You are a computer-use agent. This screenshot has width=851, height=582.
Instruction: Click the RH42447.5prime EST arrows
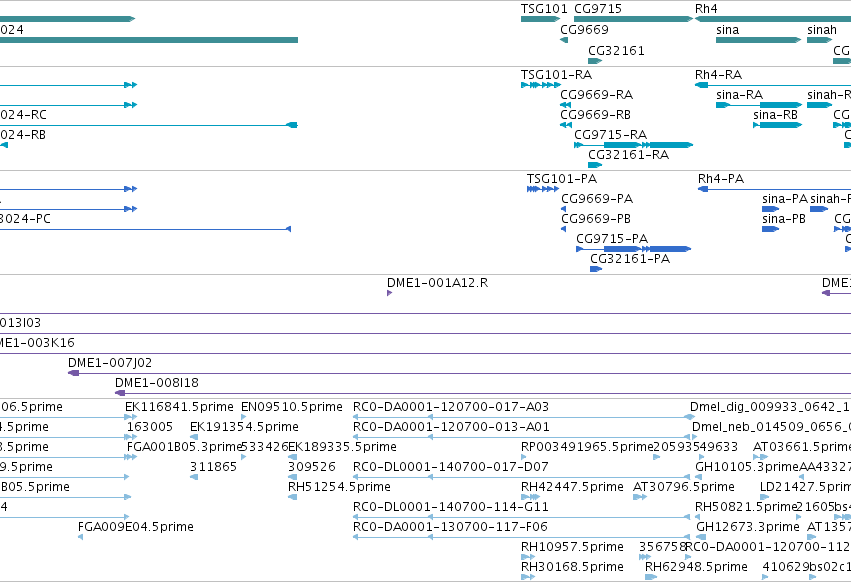pyautogui.click(x=530, y=497)
